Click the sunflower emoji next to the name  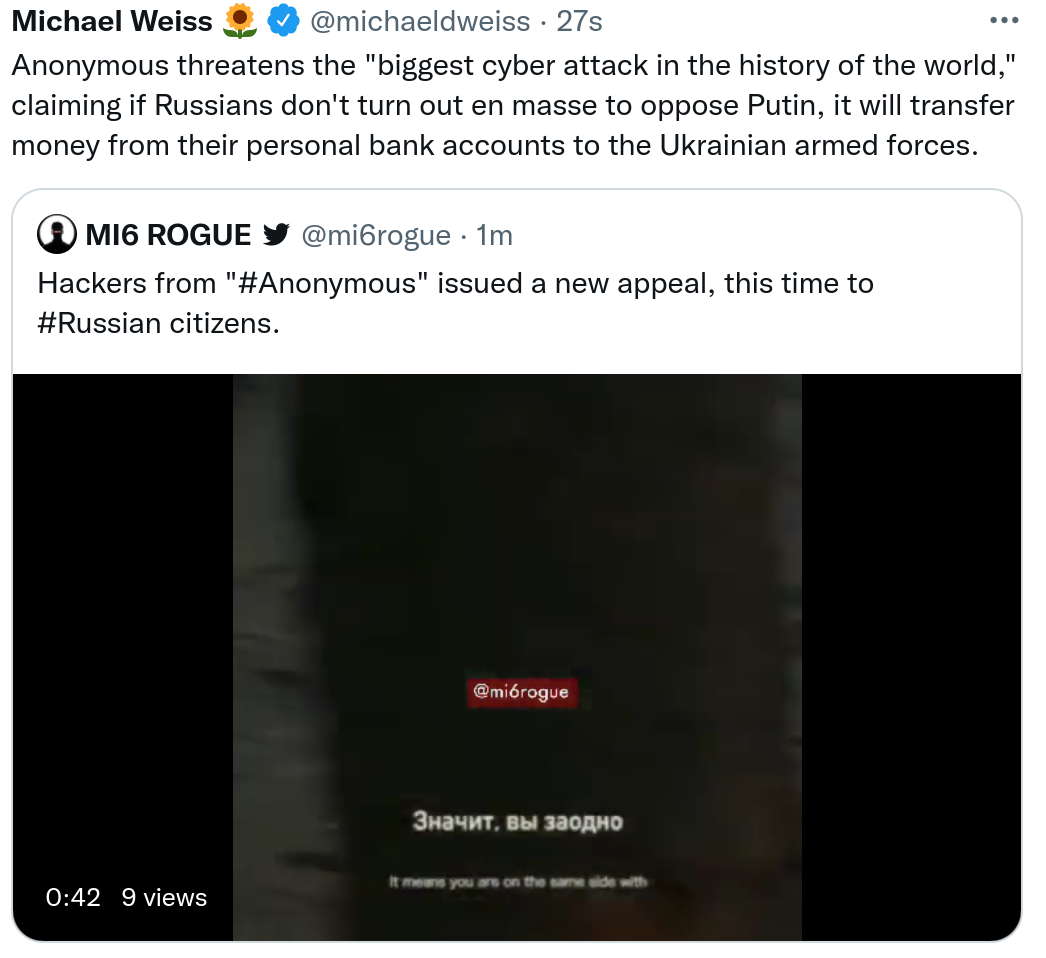[x=240, y=21]
